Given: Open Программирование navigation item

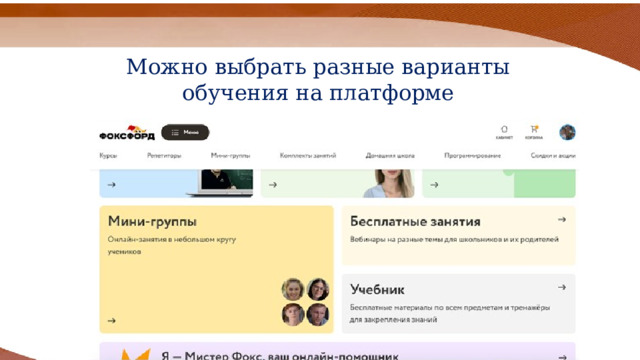Looking at the screenshot, I should [473, 156].
